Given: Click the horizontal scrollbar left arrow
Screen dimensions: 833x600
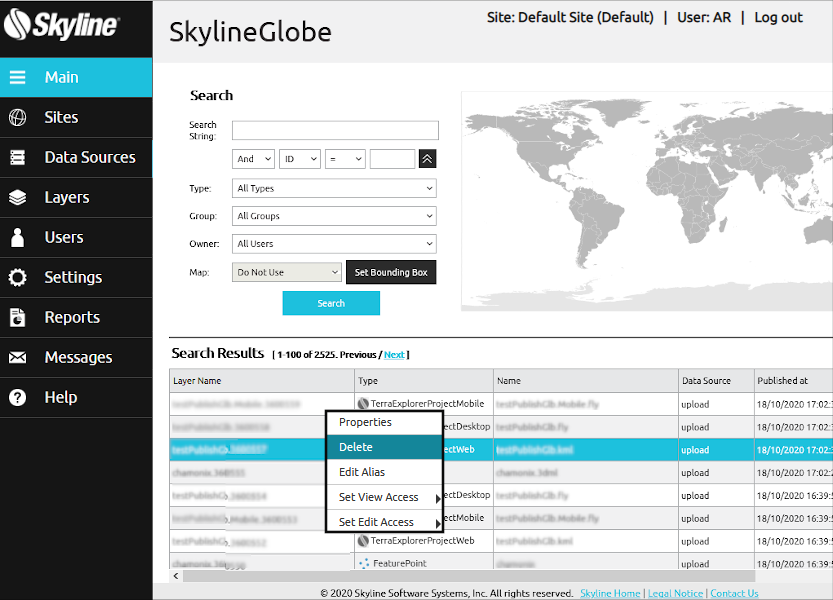Looking at the screenshot, I should pyautogui.click(x=176, y=576).
